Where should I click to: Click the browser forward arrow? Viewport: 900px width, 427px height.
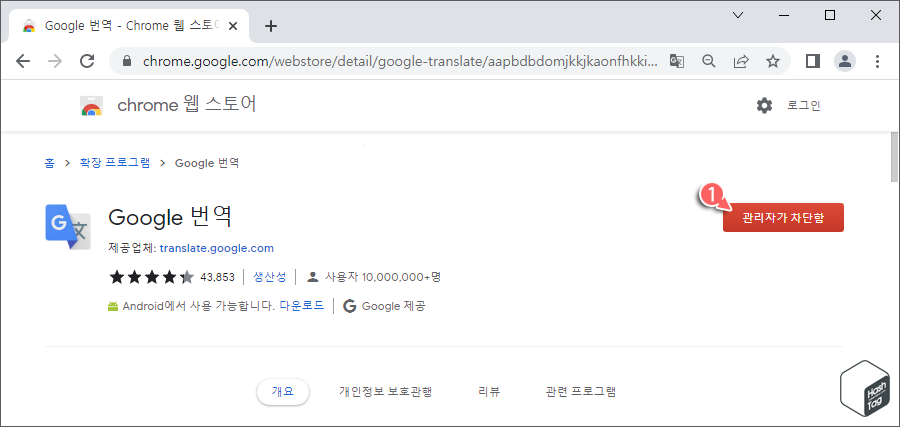point(55,61)
